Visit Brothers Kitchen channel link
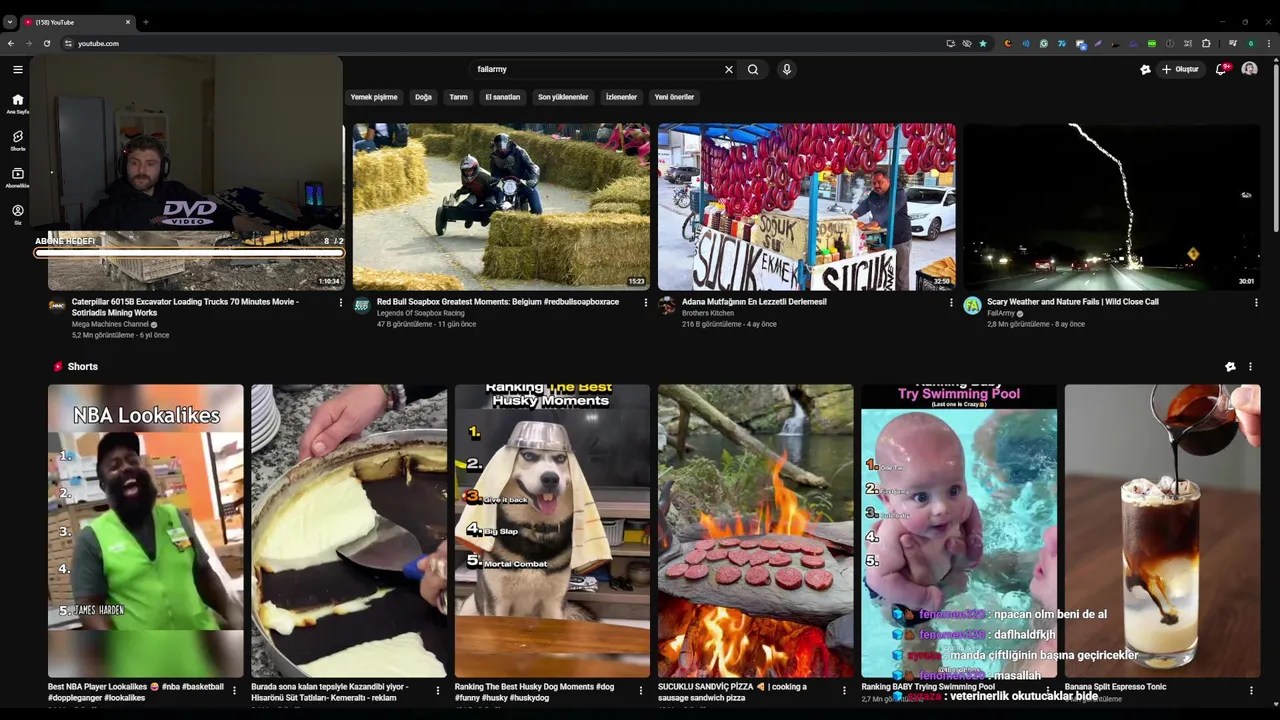 click(x=708, y=313)
